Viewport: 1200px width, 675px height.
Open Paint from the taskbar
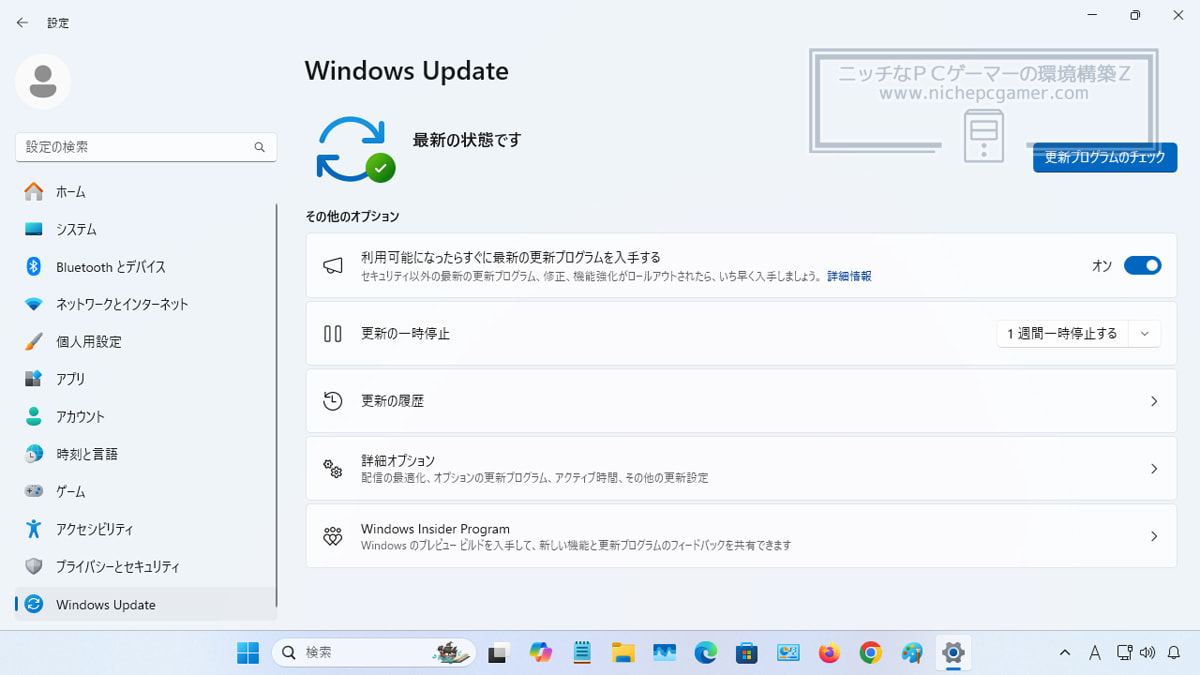coord(912,653)
